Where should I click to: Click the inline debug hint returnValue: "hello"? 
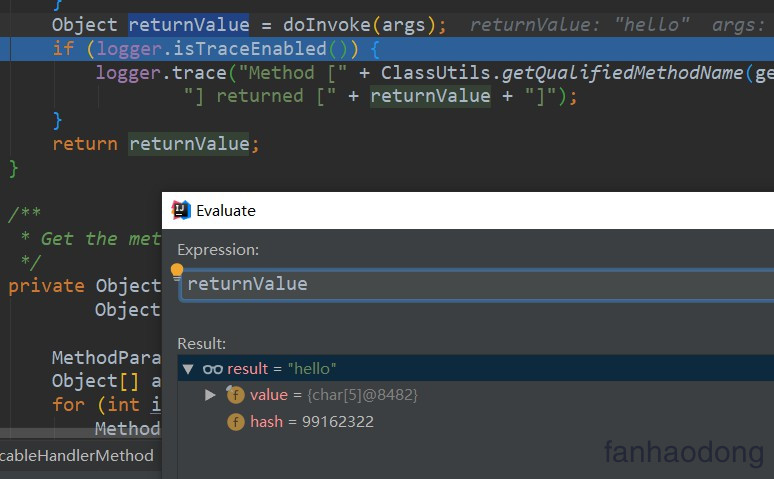[x=580, y=24]
